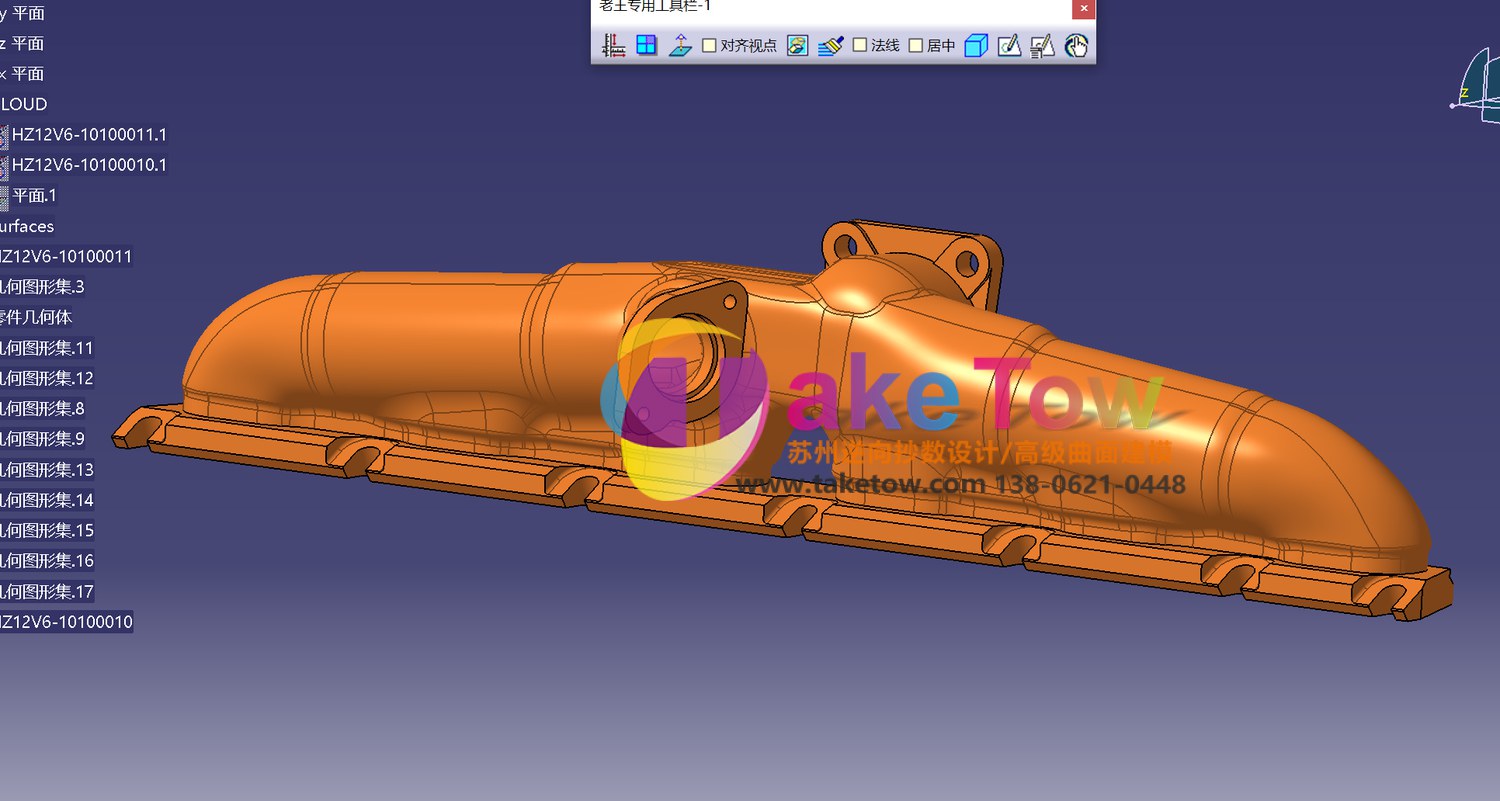Click the framed shape picture icon

[x=797, y=45]
